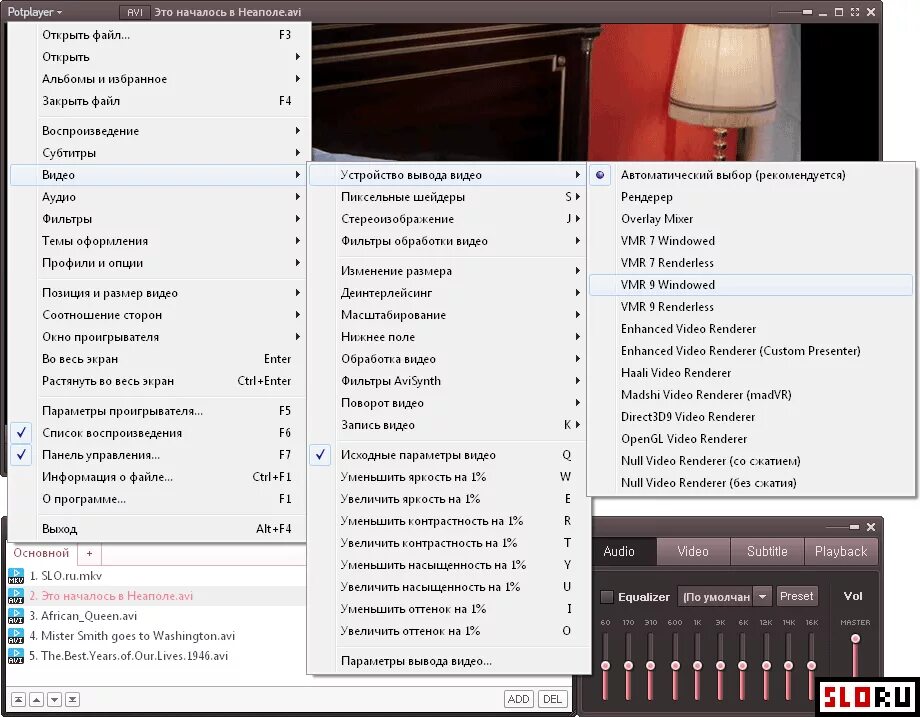Screen dimensions: 920x717
Task: Expand Фильтры submenu
Action: [157, 219]
